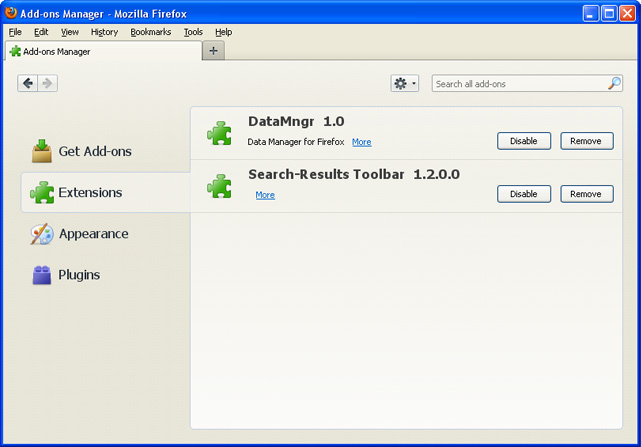This screenshot has height=447, width=641.
Task: Switch to the Appearance section
Action: point(106,234)
